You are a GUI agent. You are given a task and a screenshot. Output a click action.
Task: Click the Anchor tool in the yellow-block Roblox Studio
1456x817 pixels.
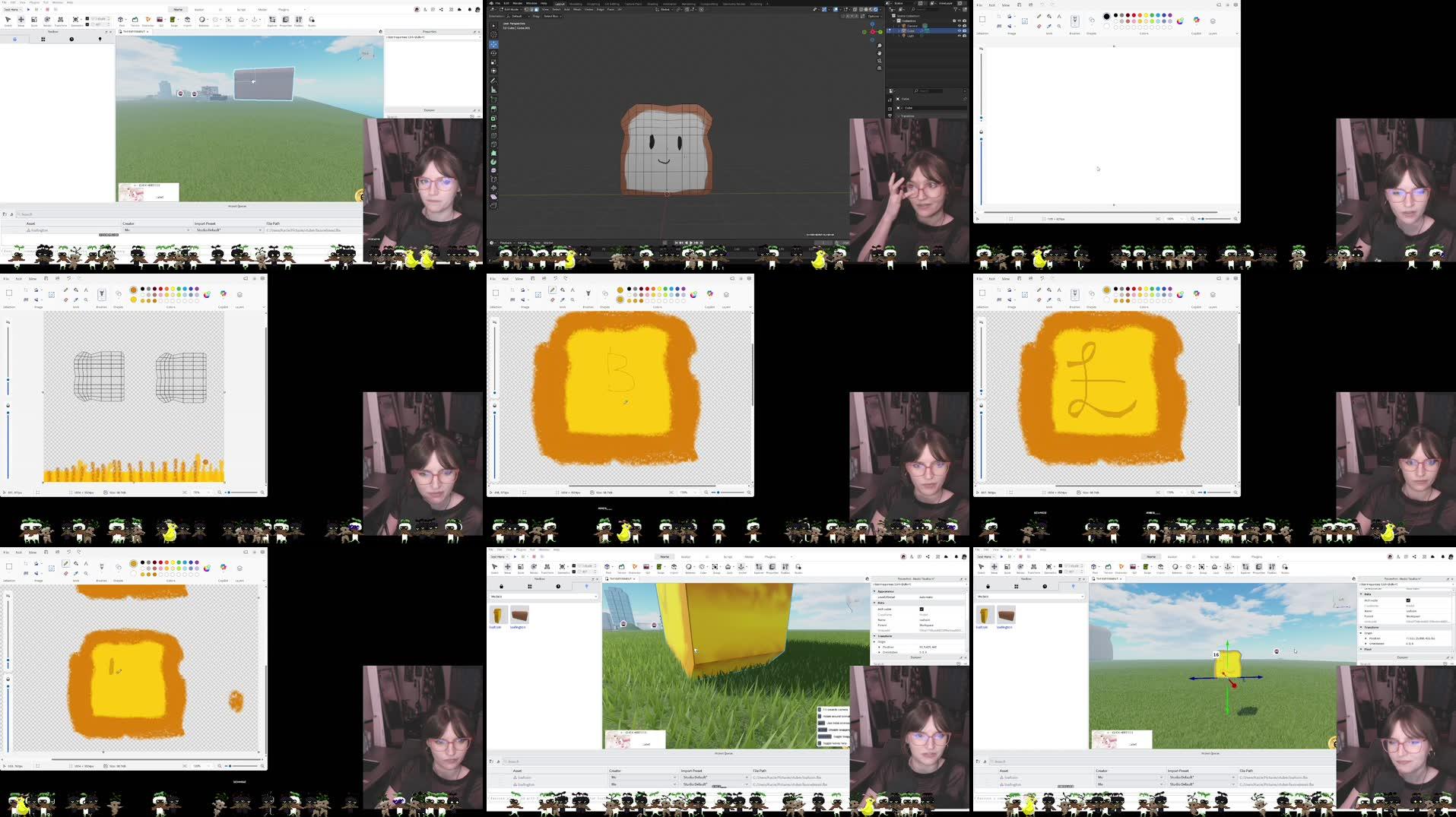click(741, 567)
